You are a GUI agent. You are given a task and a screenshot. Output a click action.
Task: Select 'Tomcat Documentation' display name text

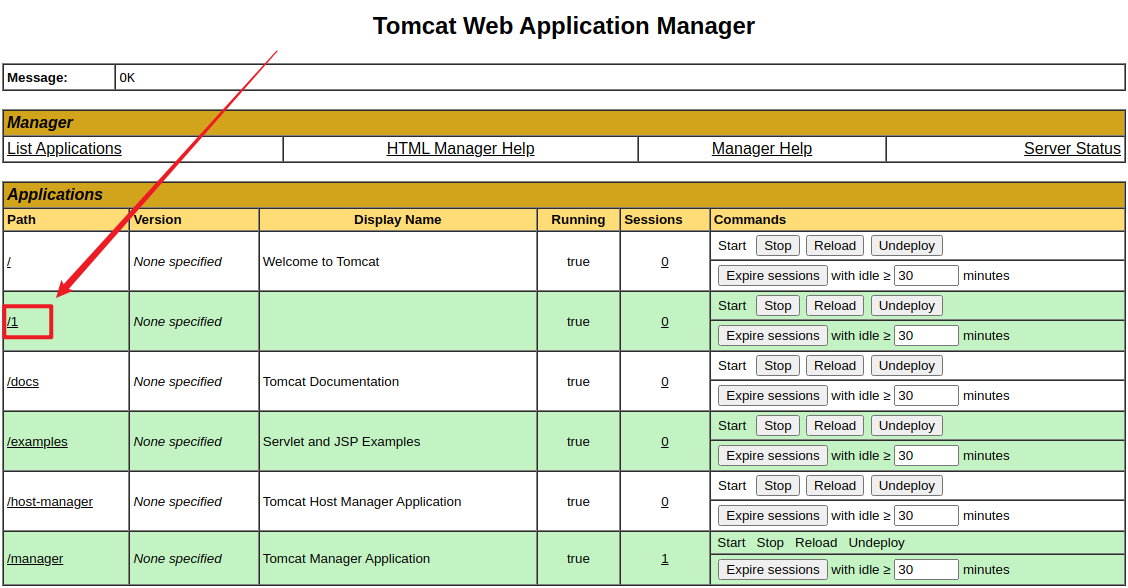[331, 381]
